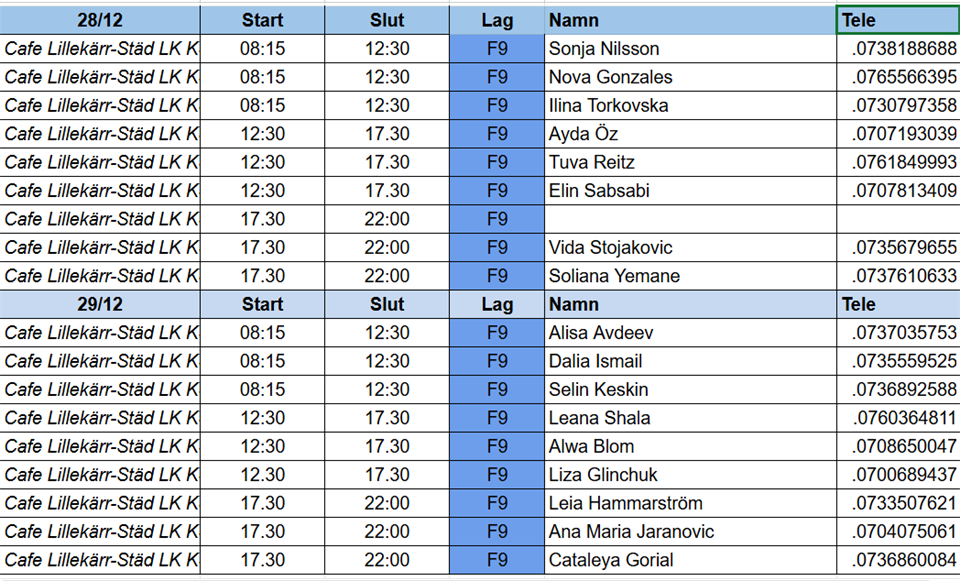Click the highlighted Tele header in top row
The image size is (960, 581).
point(897,20)
